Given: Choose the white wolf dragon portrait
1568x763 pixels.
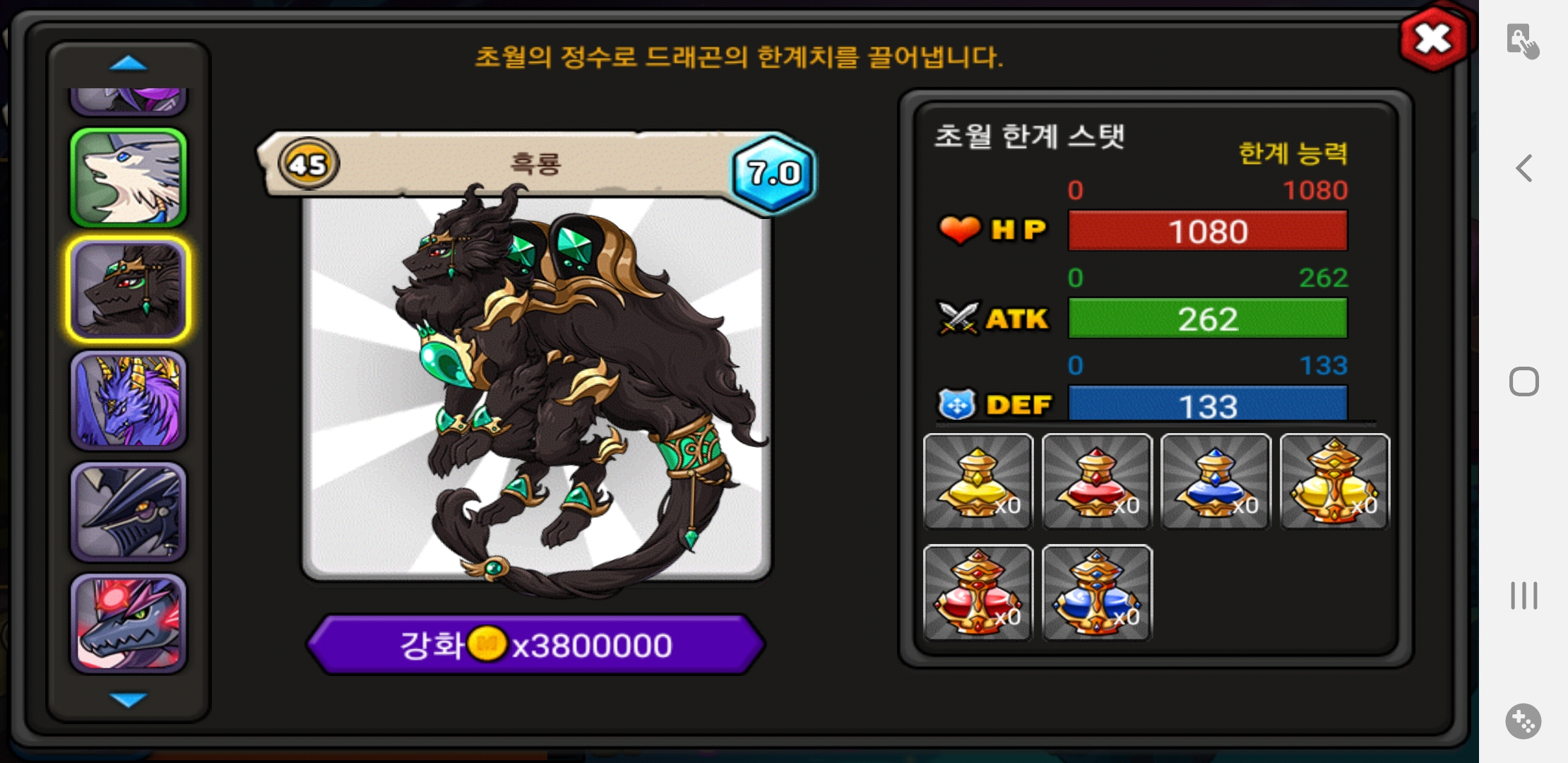Looking at the screenshot, I should (128, 178).
